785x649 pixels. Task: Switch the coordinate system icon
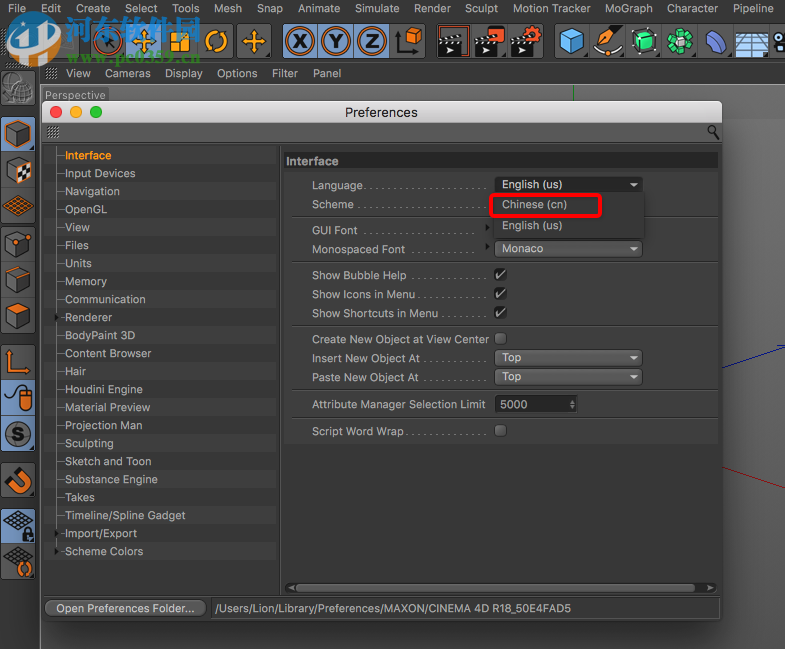[408, 41]
